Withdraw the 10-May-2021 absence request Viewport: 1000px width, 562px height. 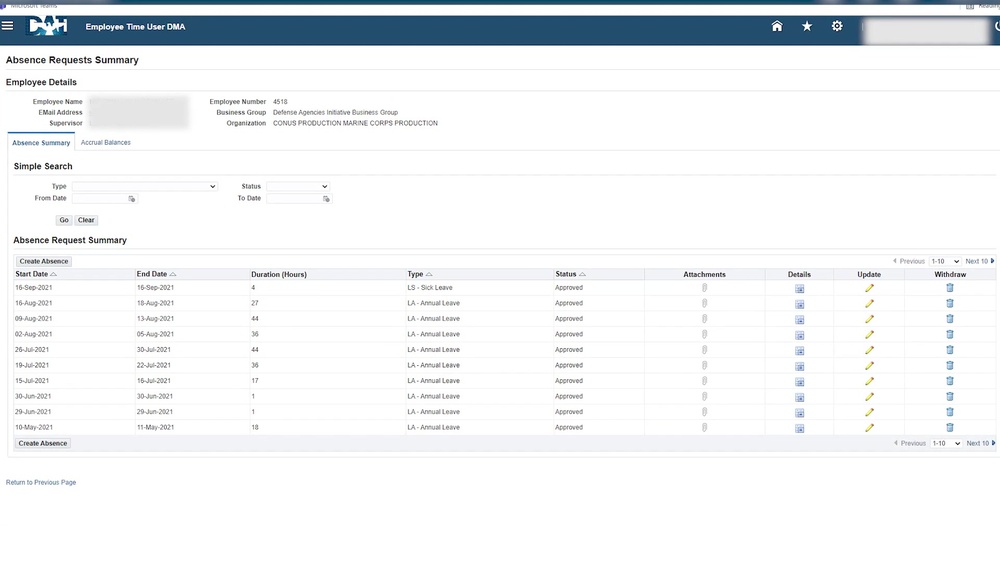point(950,427)
